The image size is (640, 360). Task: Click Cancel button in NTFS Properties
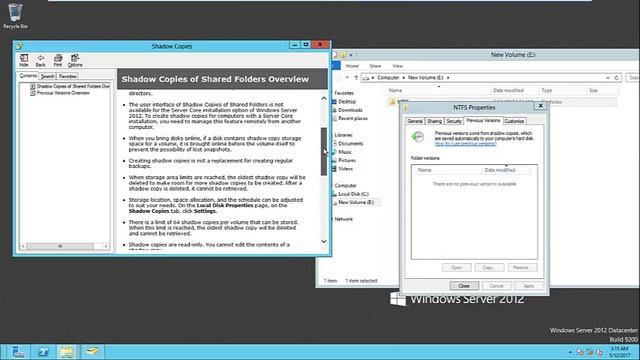(496, 286)
